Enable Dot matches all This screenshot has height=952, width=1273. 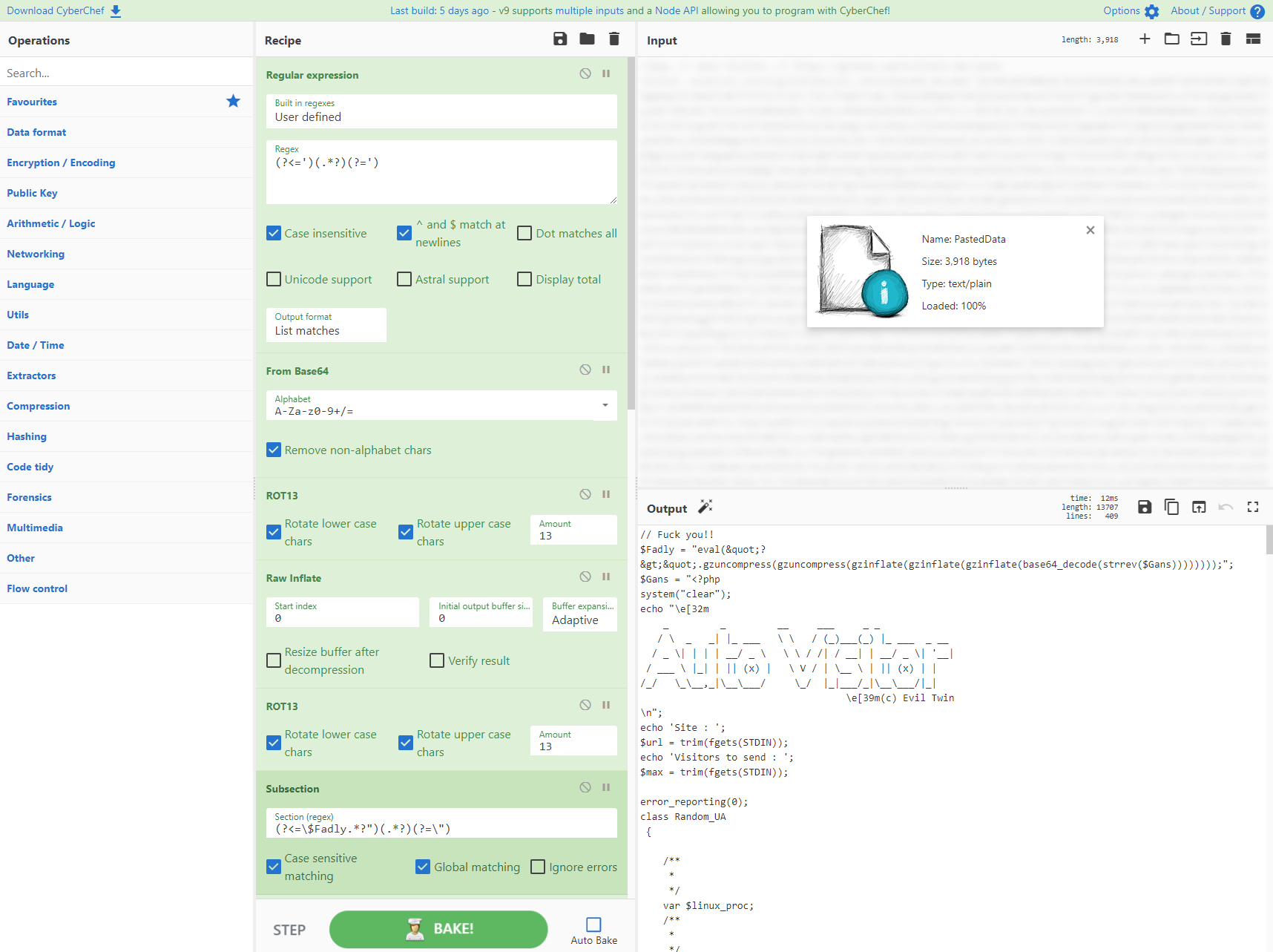pos(524,233)
